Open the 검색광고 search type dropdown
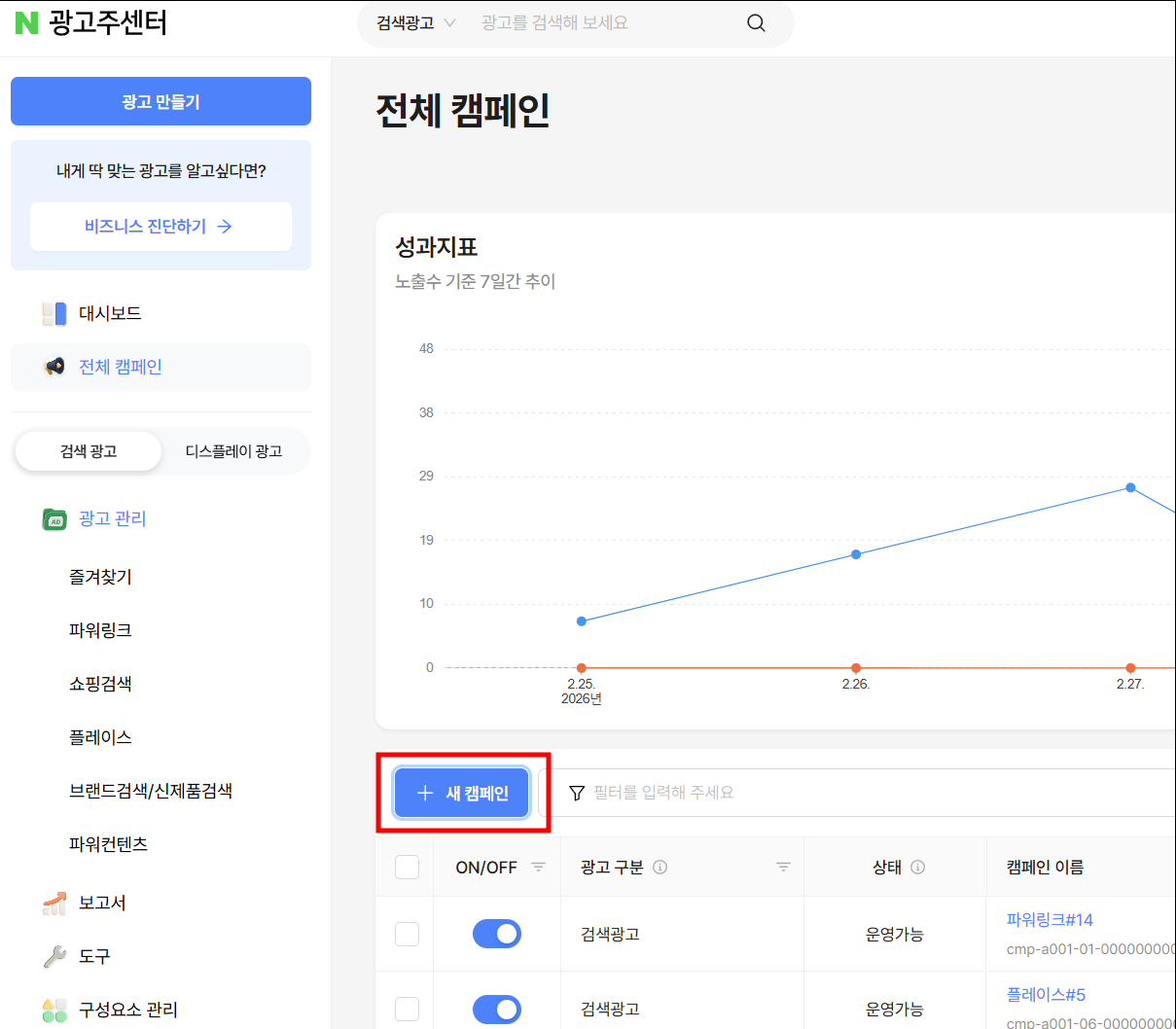Viewport: 1176px width, 1029px height. (x=416, y=23)
